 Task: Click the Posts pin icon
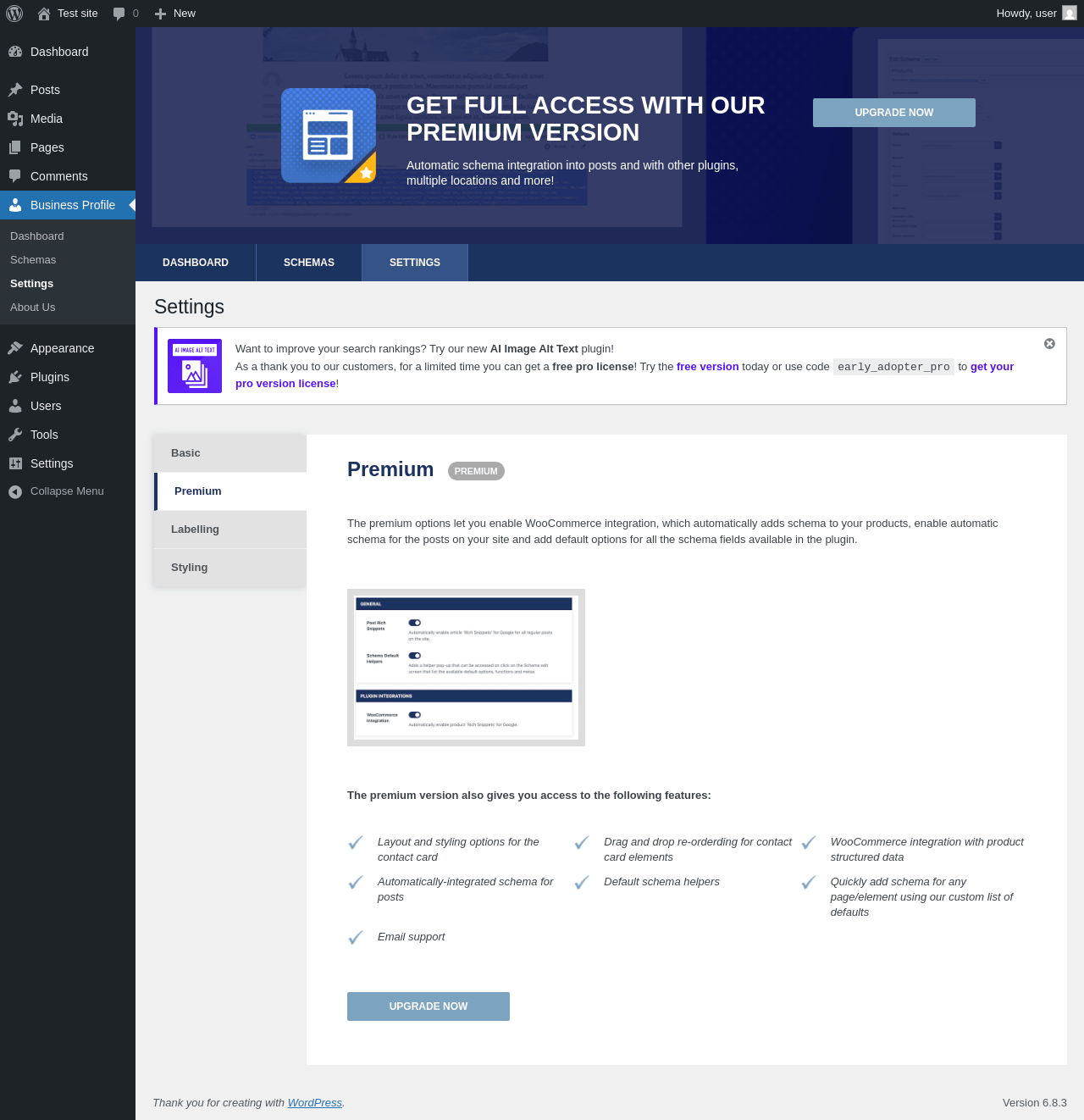15,90
